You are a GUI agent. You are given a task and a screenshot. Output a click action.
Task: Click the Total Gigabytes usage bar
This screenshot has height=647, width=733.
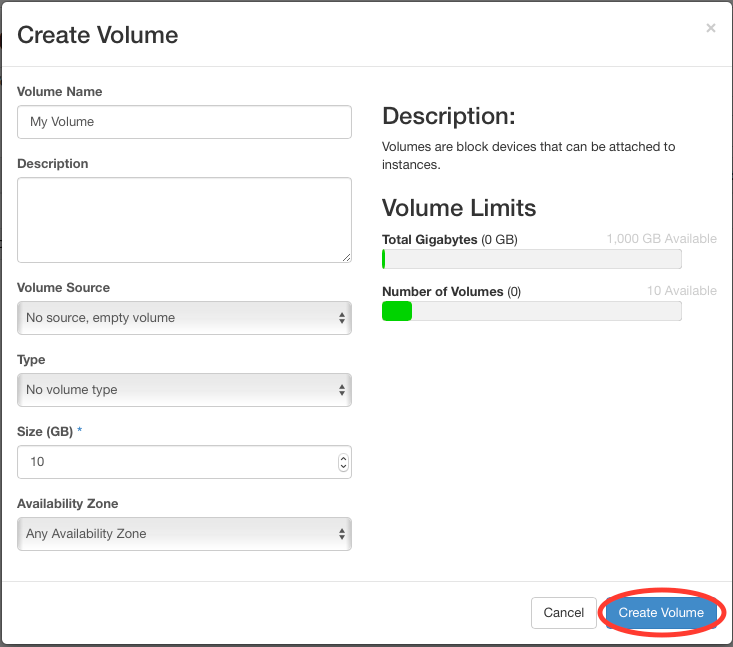pos(531,260)
